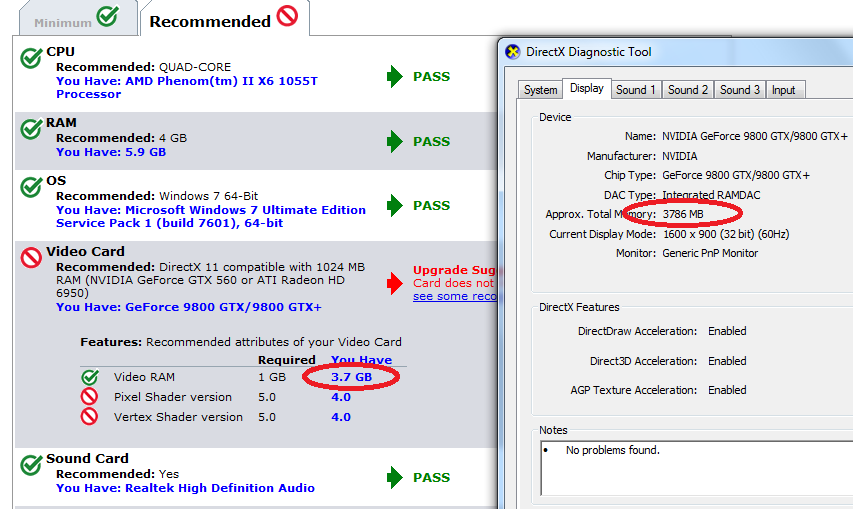Click the Direct3D Acceleration 'Enabled' value
Screen dimensions: 853x509
click(x=727, y=361)
